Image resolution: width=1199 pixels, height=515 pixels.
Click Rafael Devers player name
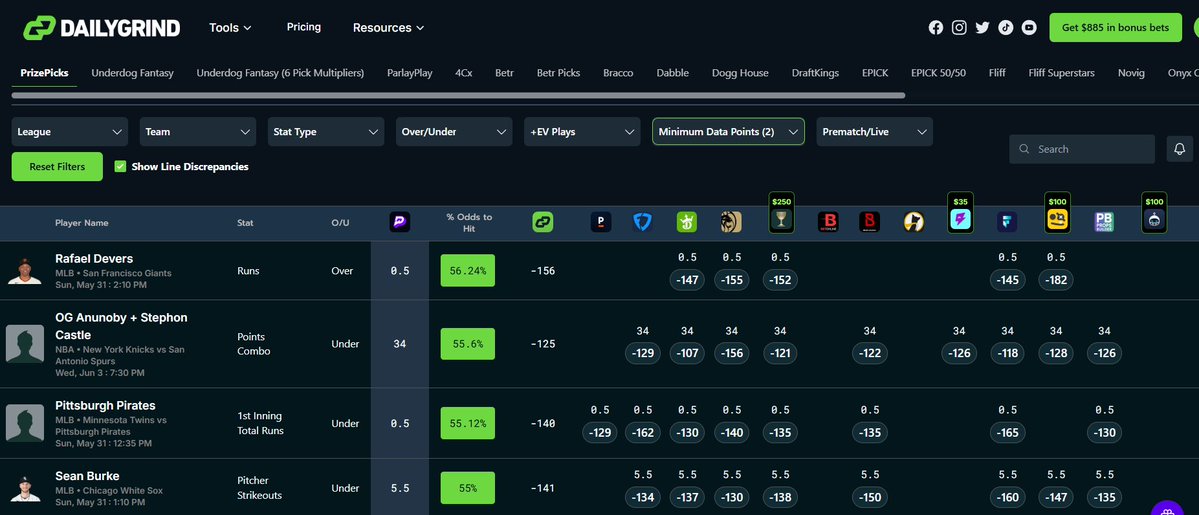point(94,259)
